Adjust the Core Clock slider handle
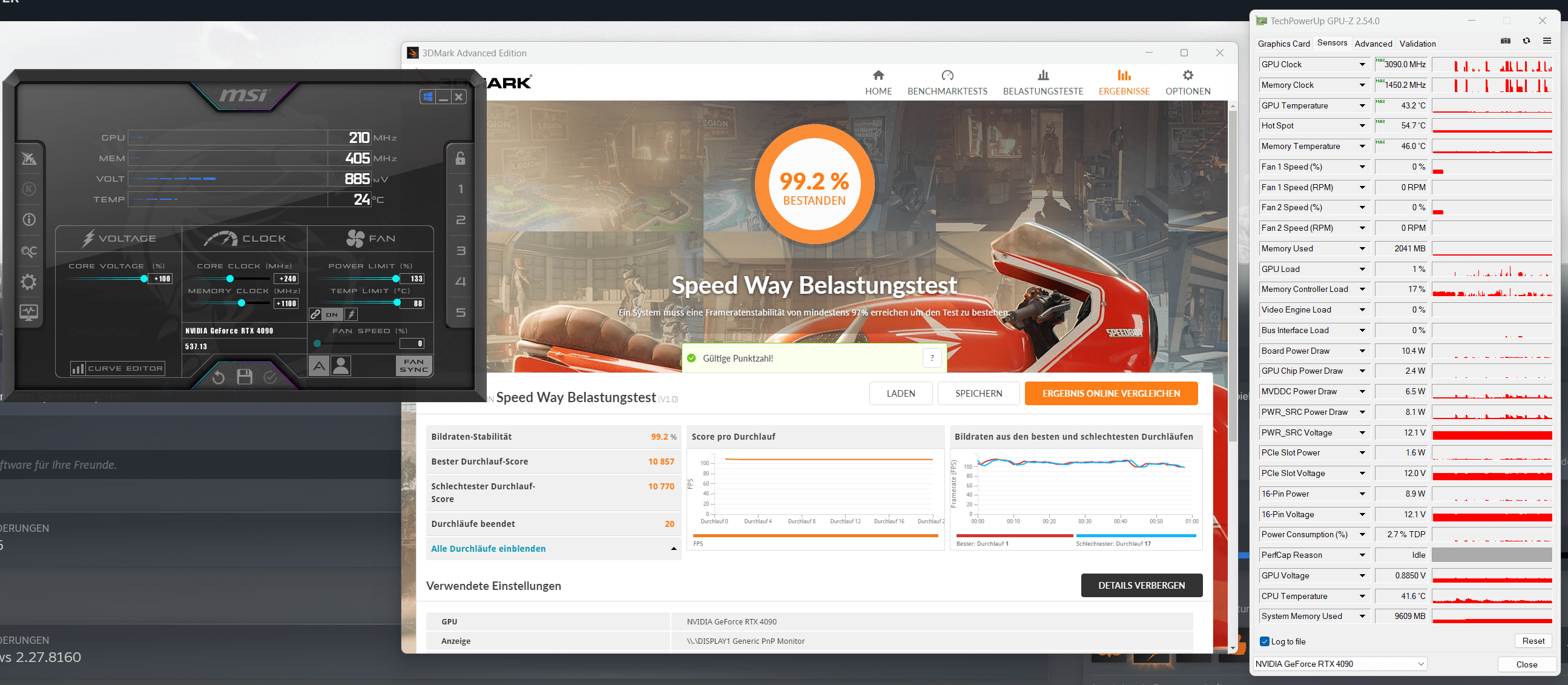 230,278
